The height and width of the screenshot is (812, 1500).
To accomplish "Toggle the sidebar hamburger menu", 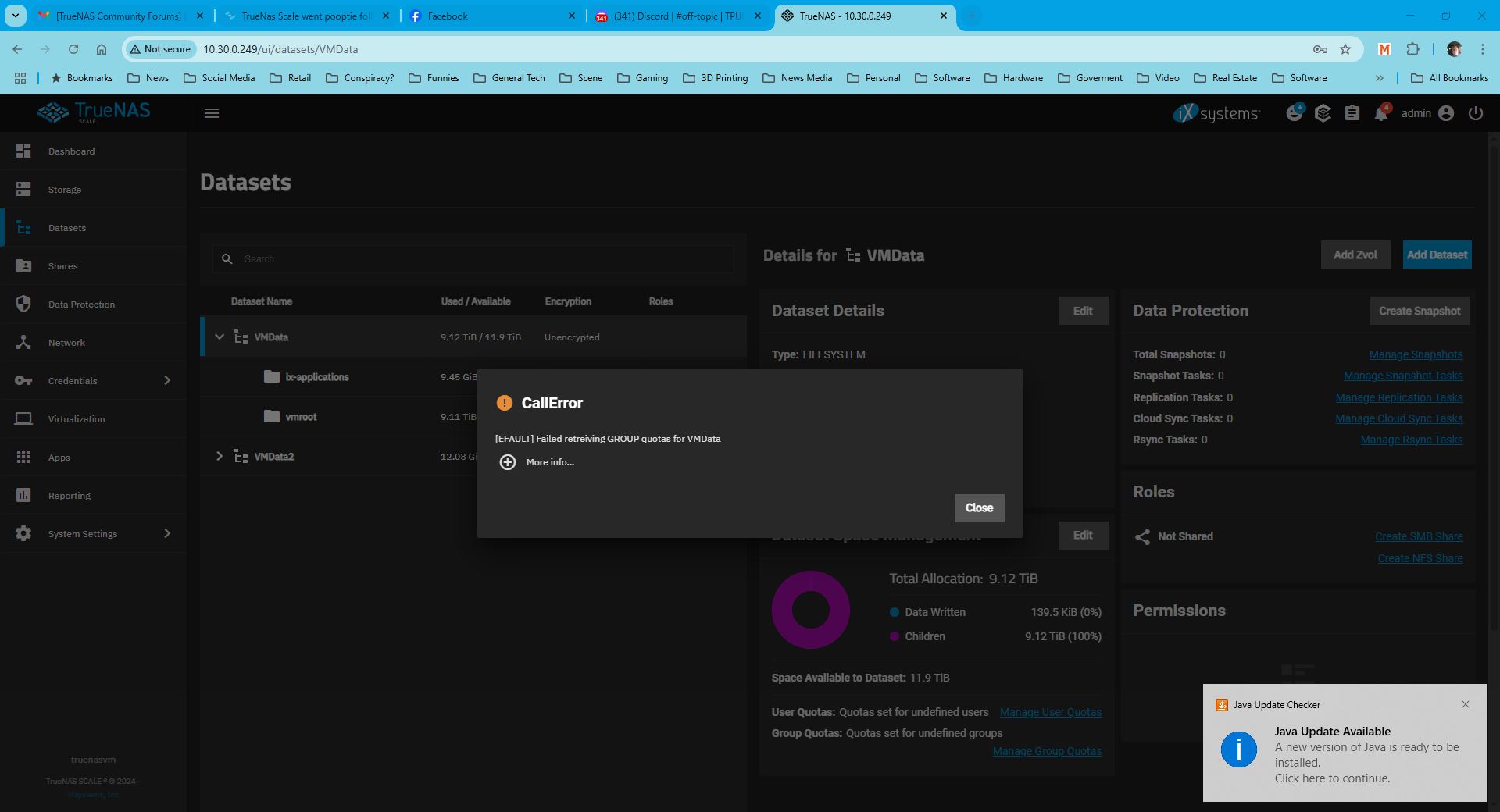I will tap(212, 113).
